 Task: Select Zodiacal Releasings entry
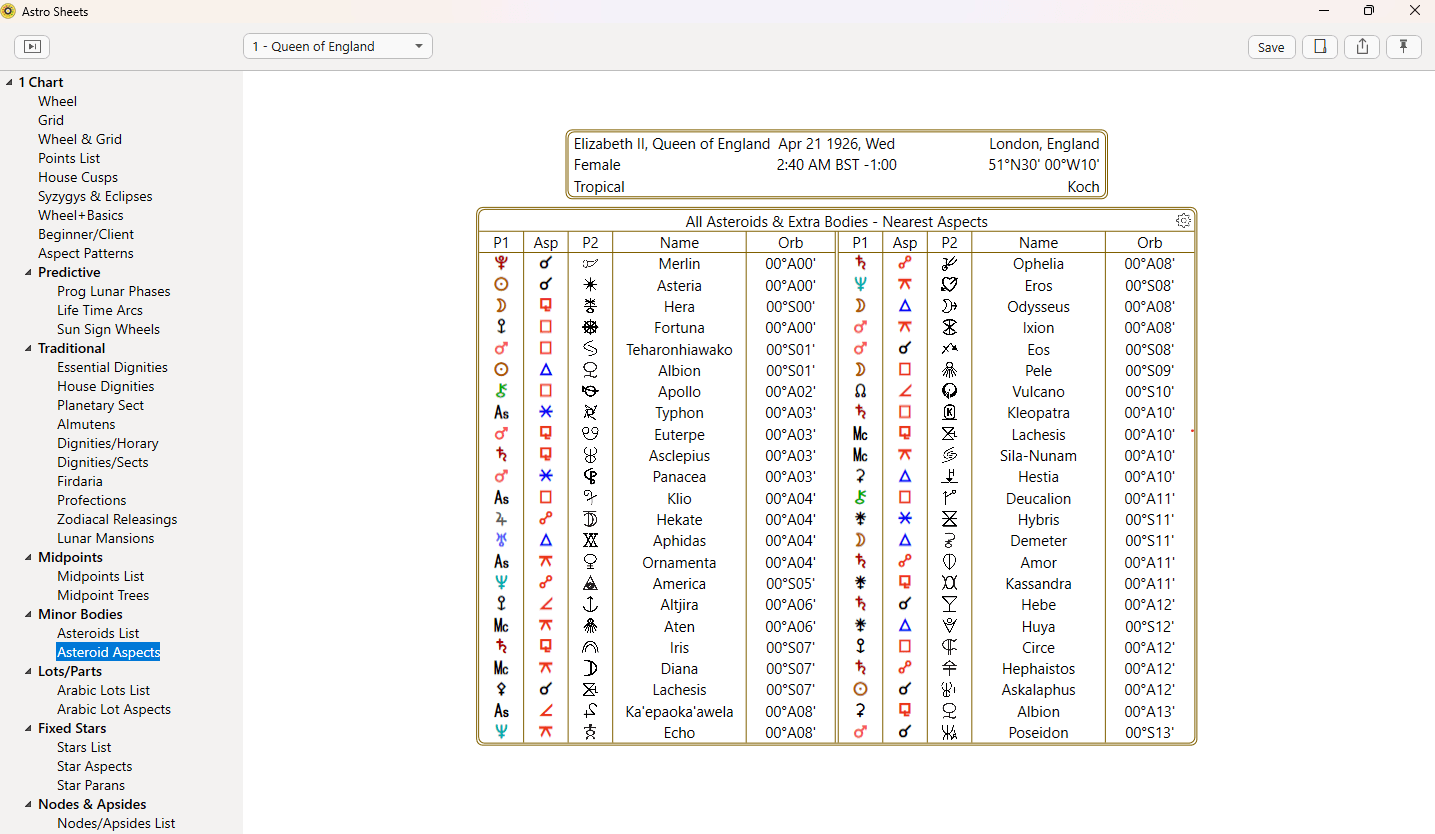(x=117, y=519)
